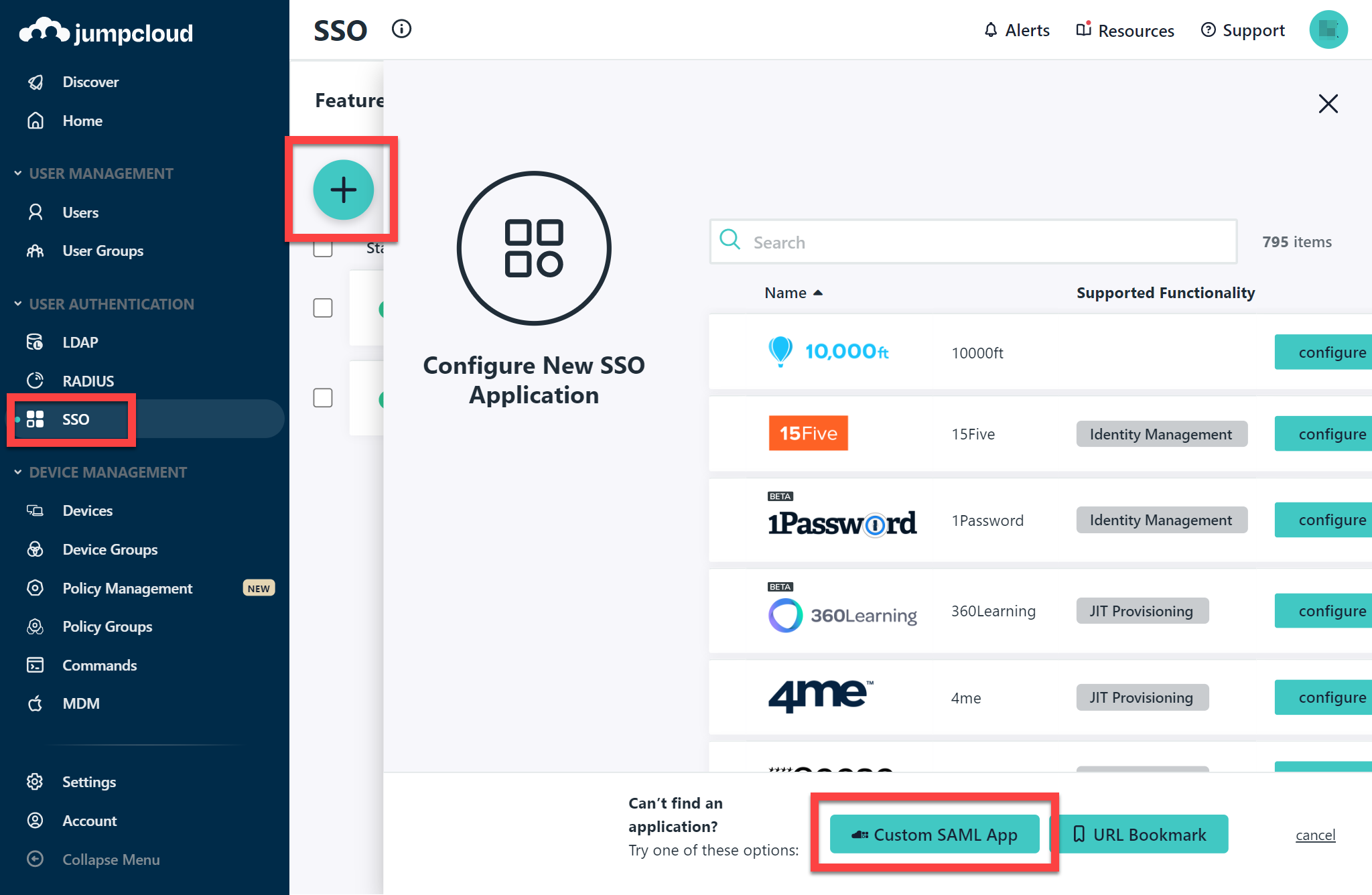Open the User Groups menu item
1372x895 pixels.
[103, 251]
